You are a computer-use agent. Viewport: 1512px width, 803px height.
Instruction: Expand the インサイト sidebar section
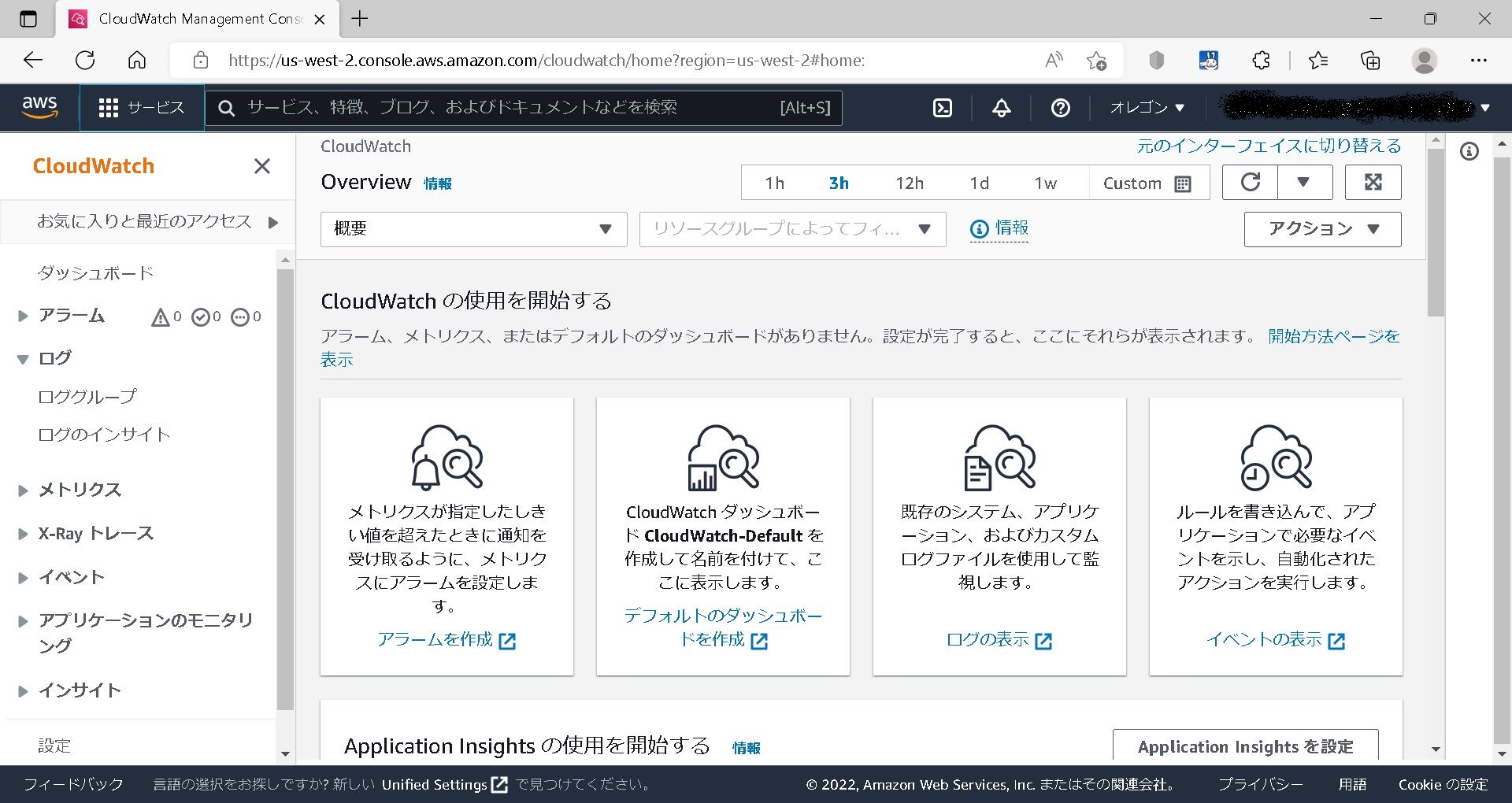coord(23,691)
